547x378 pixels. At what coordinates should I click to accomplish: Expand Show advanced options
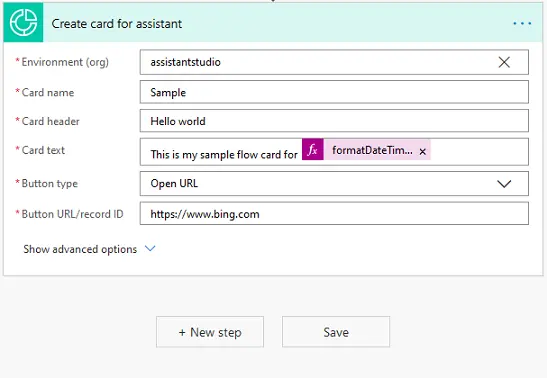pos(89,249)
